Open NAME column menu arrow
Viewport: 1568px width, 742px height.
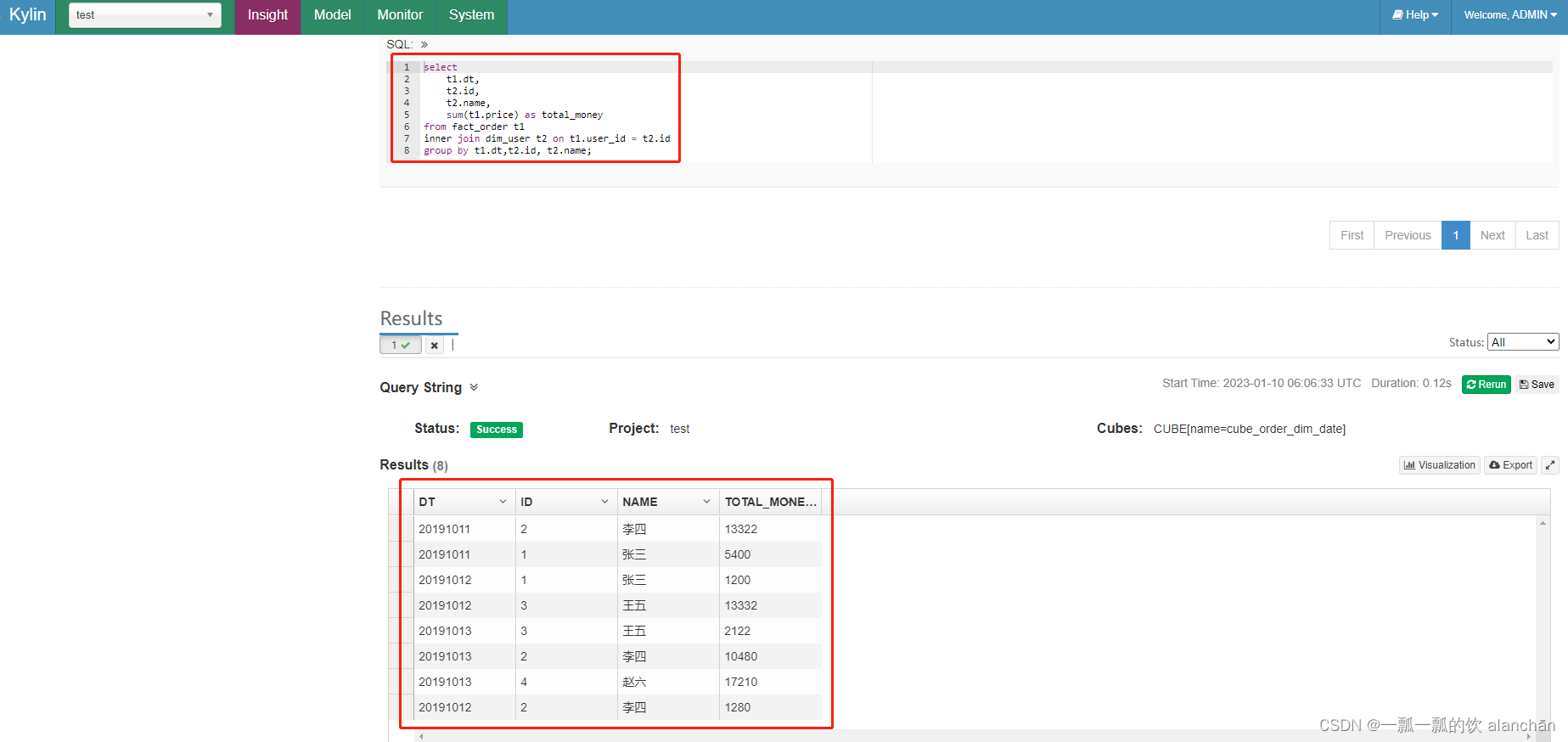706,502
